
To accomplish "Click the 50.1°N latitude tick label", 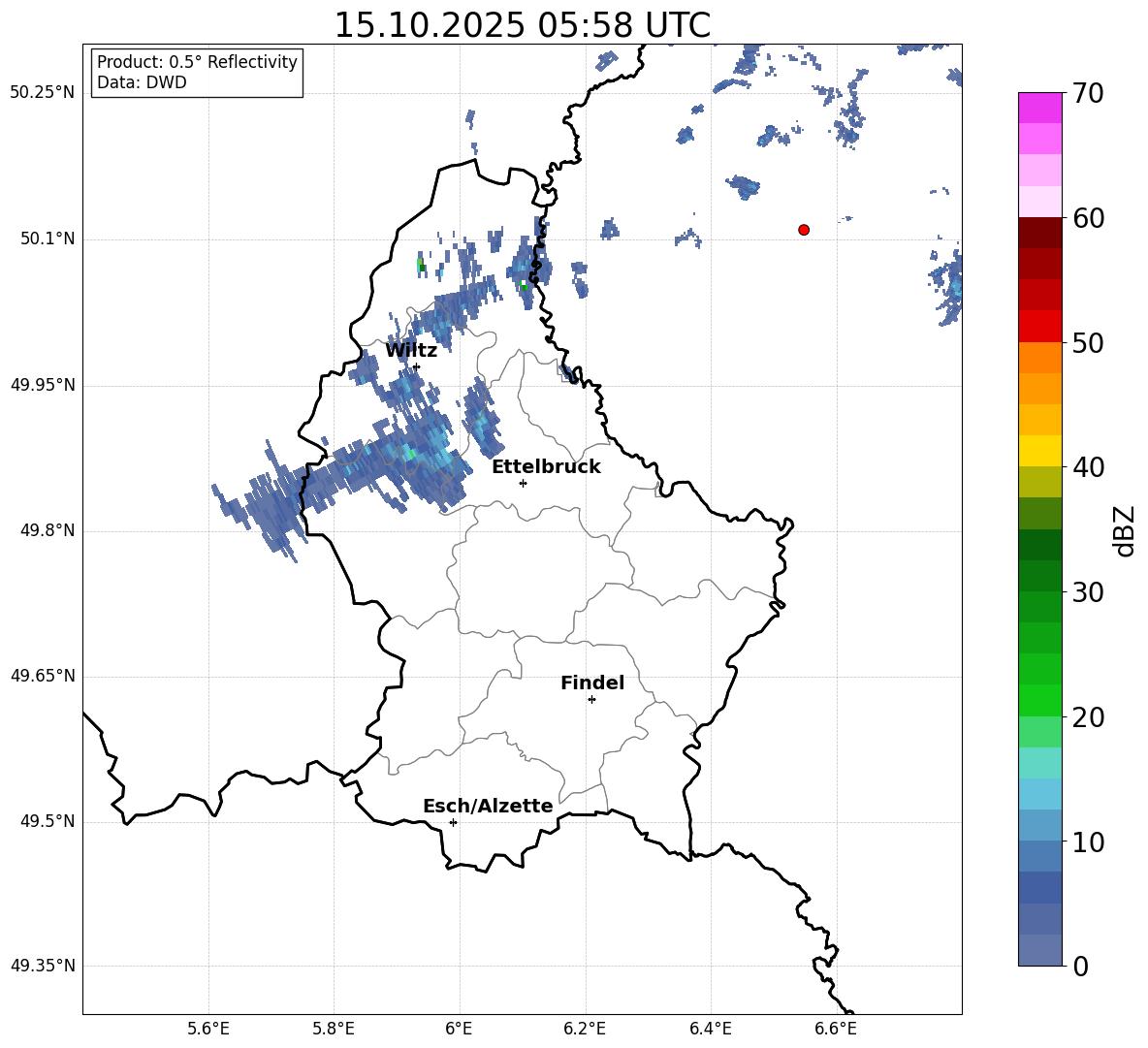I will click(48, 238).
